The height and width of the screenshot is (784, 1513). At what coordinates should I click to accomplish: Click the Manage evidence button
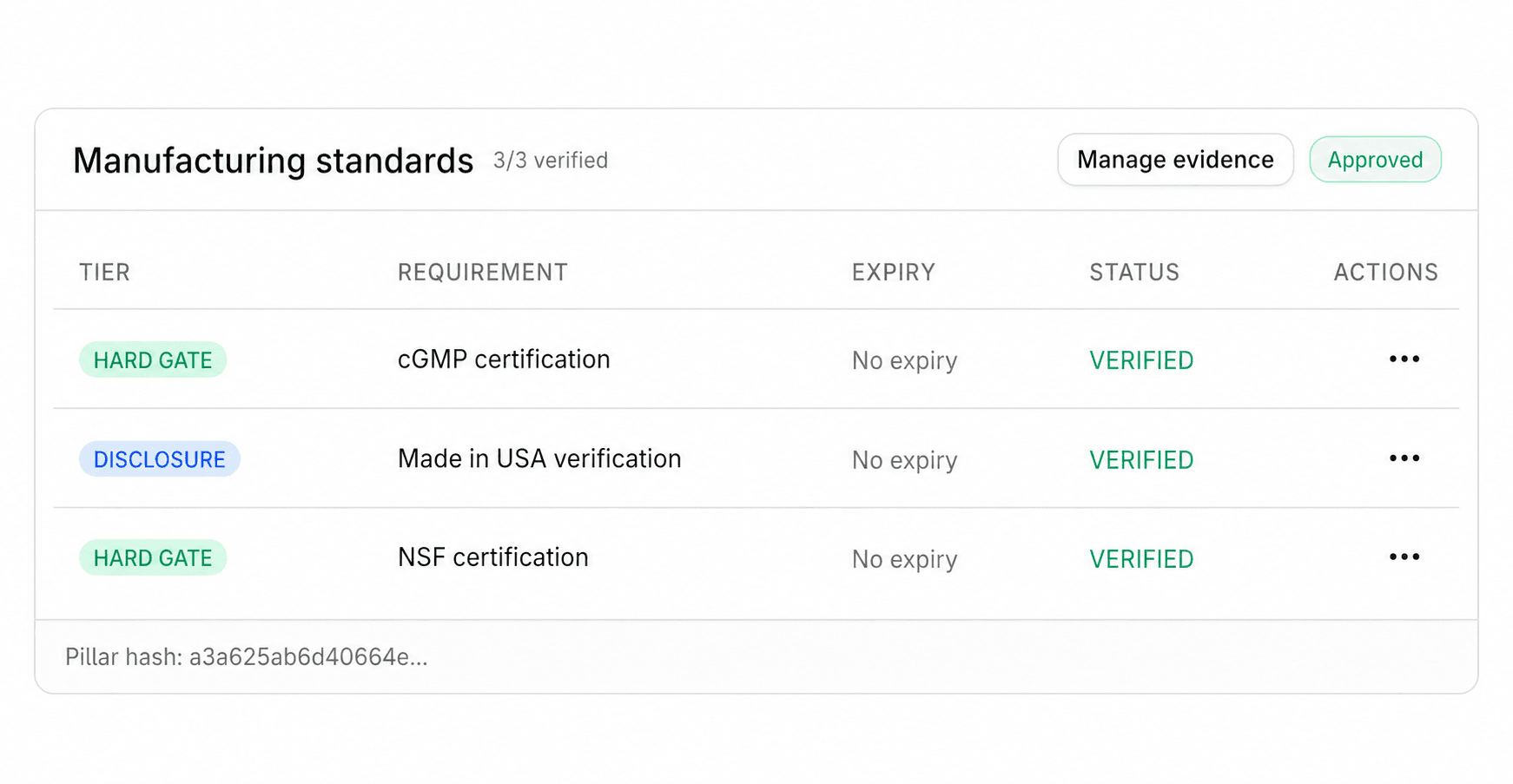1174,160
